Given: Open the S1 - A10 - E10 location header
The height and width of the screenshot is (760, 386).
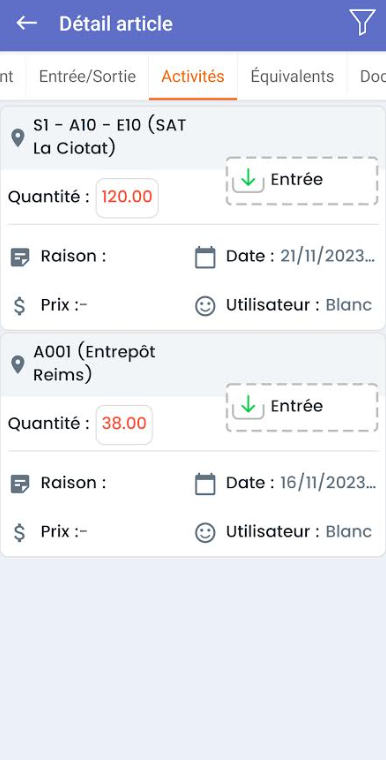Looking at the screenshot, I should tap(110, 137).
